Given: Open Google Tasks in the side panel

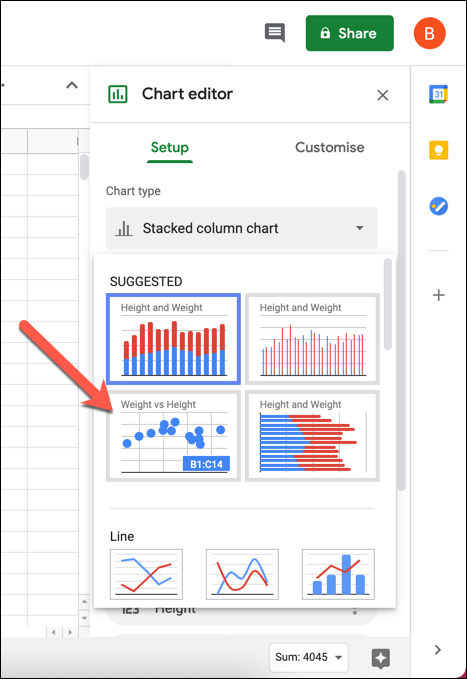Looking at the screenshot, I should click(438, 206).
